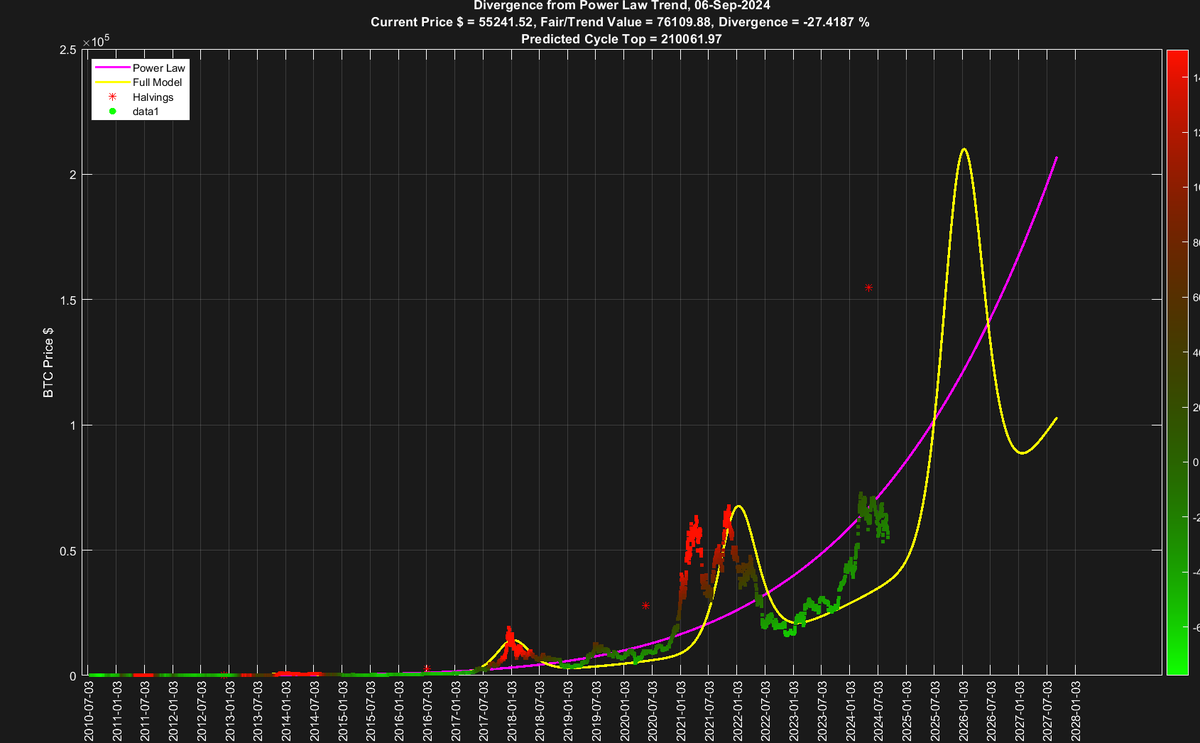Click the x-axis date label 2028-01-03
Screen dimensions: 1200x743
coord(1075,710)
